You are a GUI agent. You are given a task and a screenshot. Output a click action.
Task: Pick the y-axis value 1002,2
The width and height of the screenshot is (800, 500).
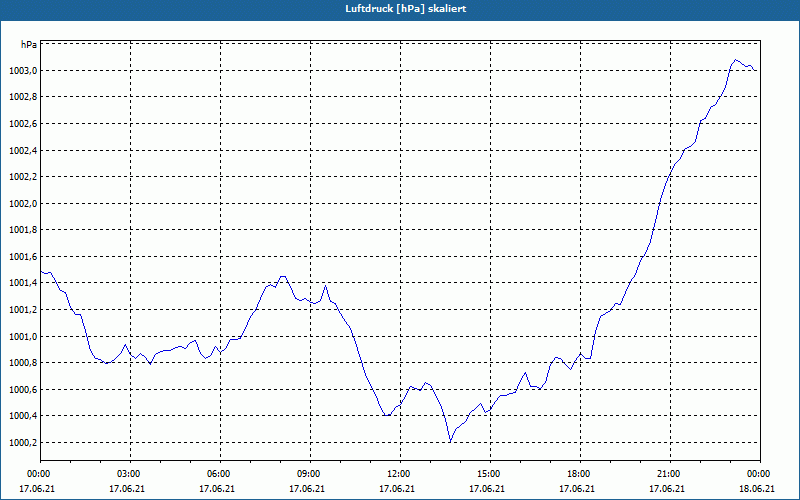(x=23, y=177)
